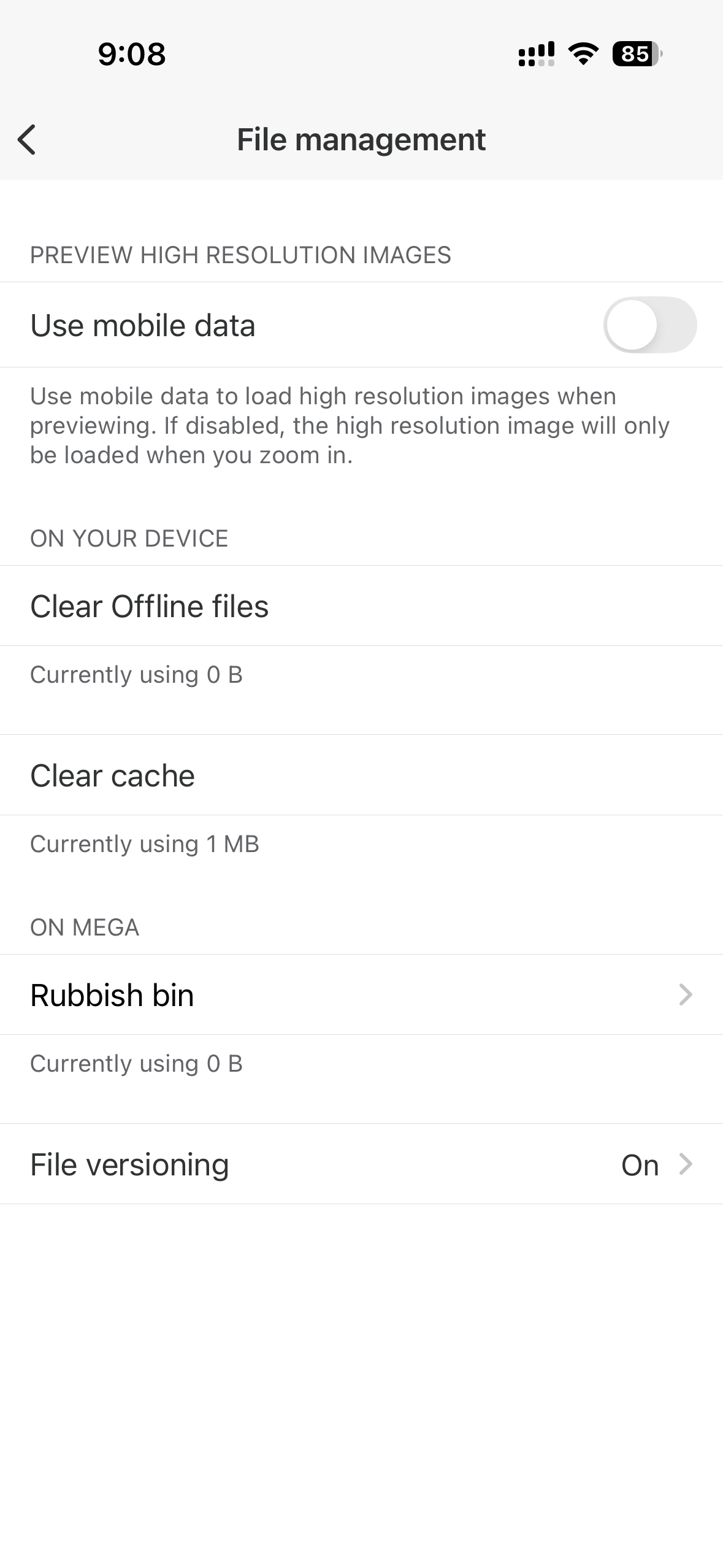Tap the 9:08 clock in status bar
The width and height of the screenshot is (723, 1568).
[132, 54]
